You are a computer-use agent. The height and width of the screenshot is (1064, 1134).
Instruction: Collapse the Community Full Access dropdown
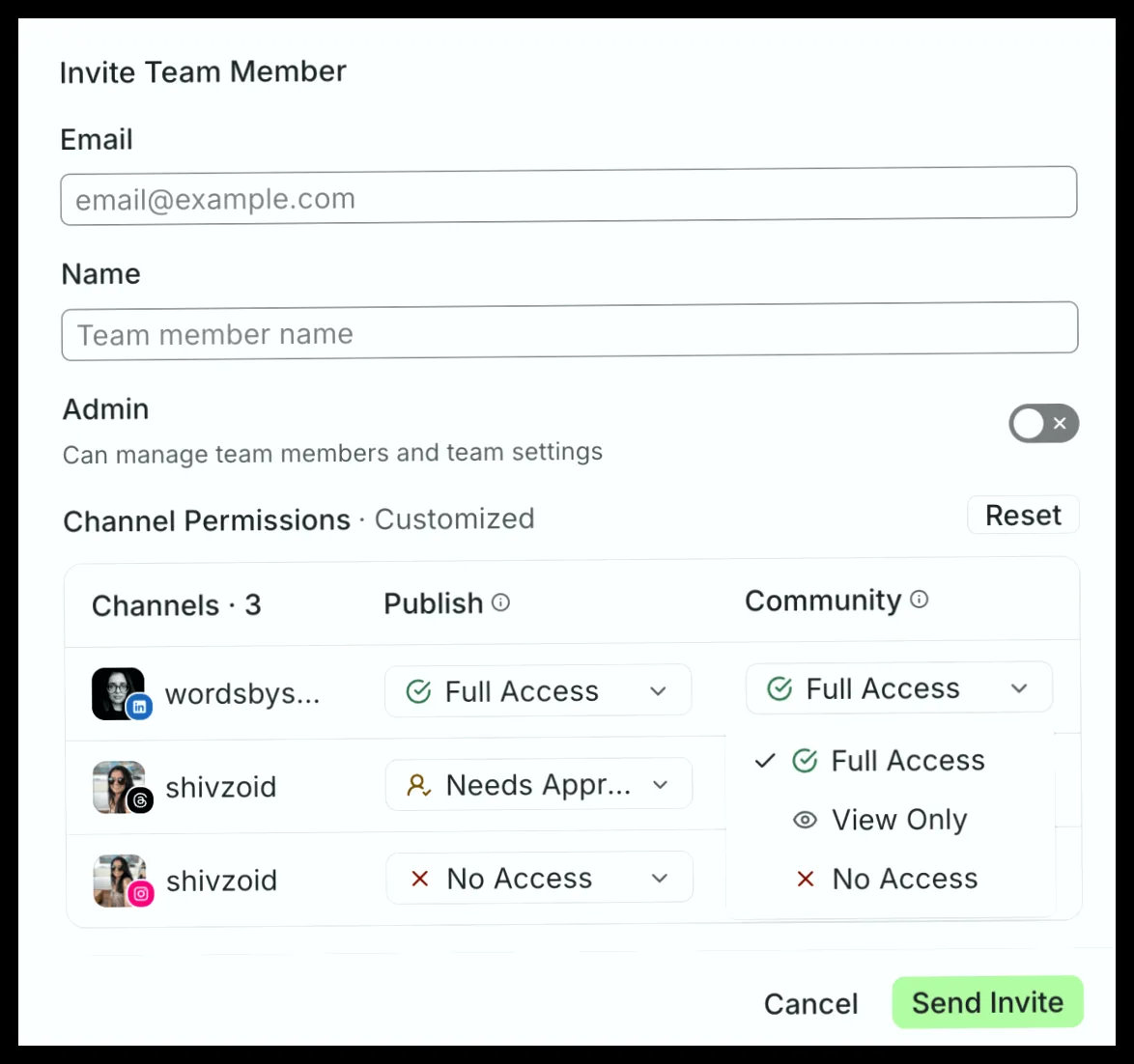899,687
